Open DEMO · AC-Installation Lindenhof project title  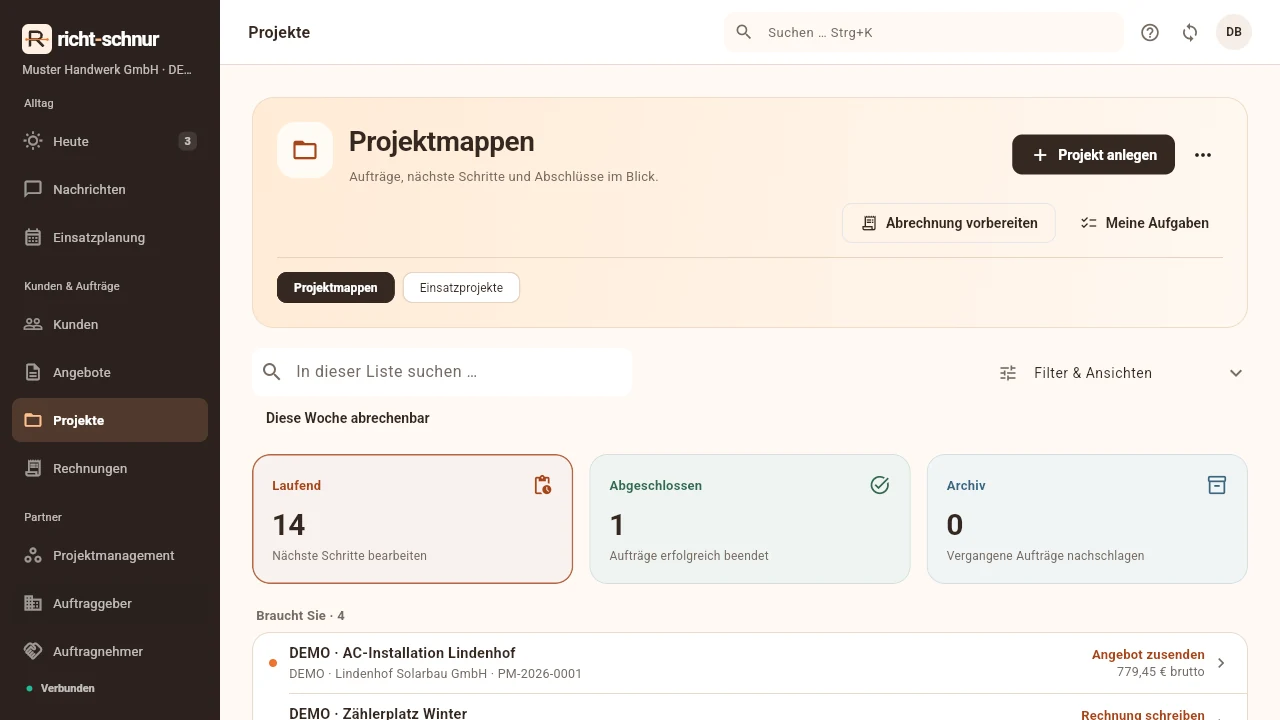tap(402, 653)
